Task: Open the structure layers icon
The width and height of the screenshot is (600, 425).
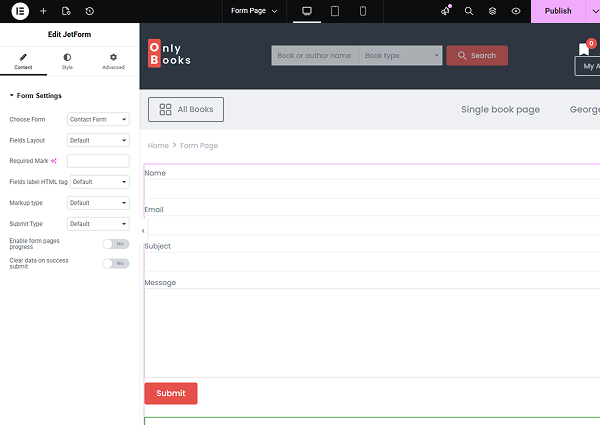Action: pyautogui.click(x=492, y=11)
